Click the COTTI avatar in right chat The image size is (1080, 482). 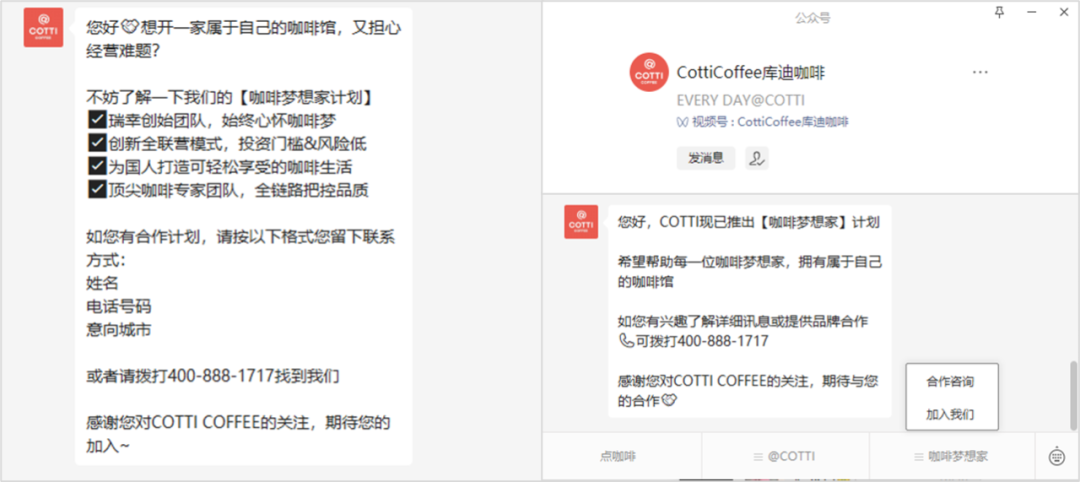(x=581, y=222)
